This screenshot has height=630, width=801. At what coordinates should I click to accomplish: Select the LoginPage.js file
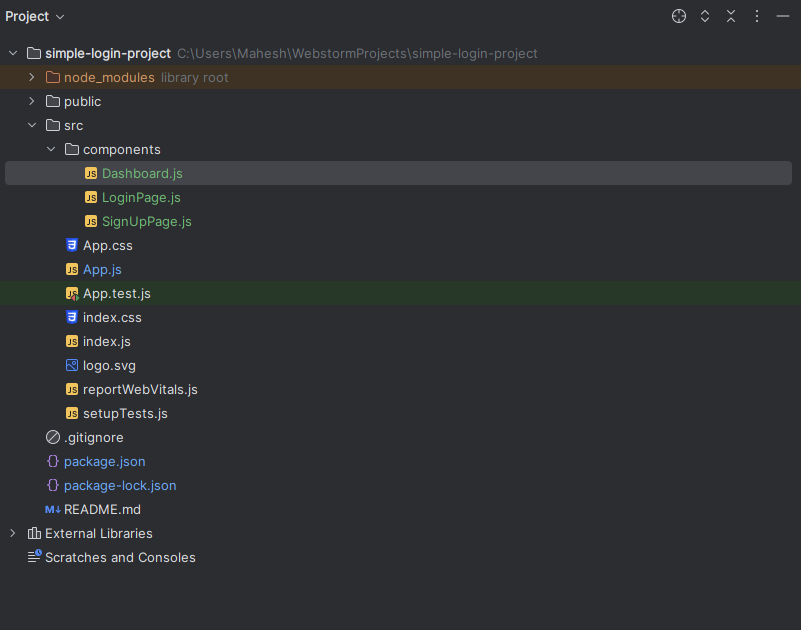click(x=141, y=197)
